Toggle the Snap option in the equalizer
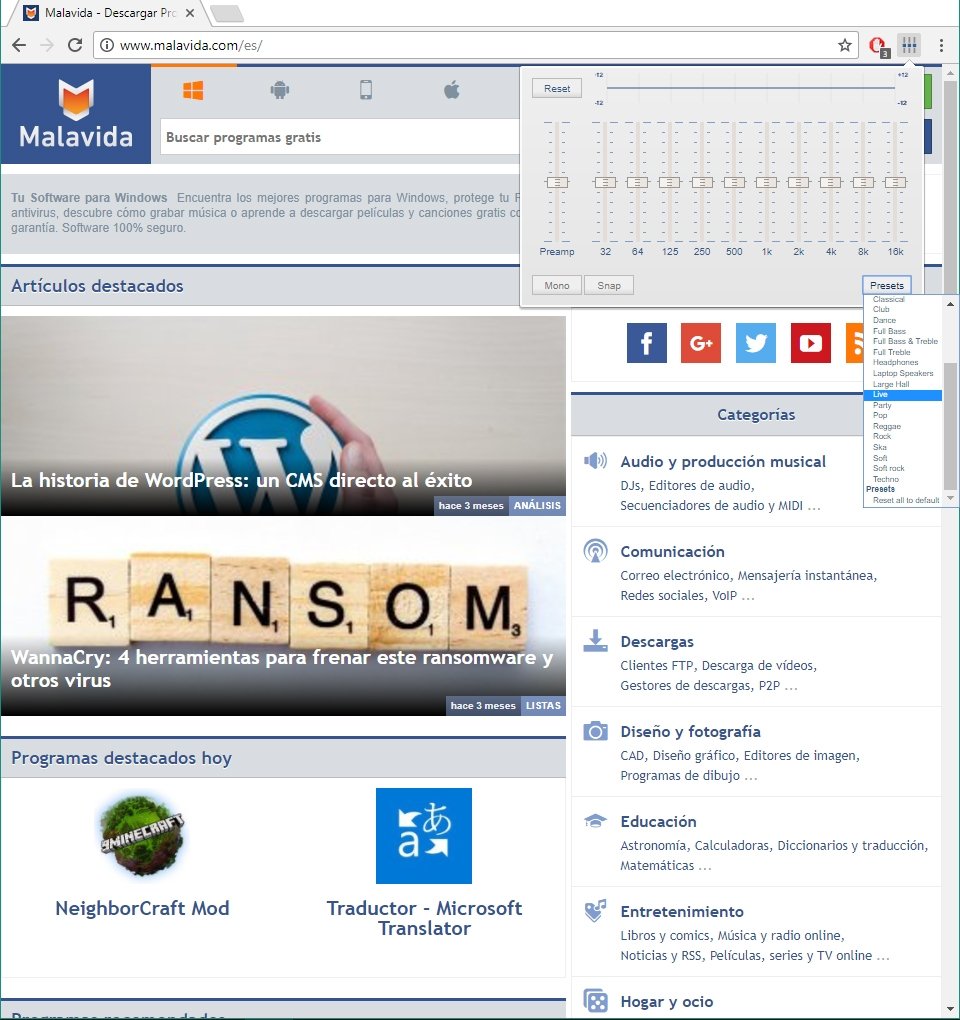 click(x=609, y=286)
